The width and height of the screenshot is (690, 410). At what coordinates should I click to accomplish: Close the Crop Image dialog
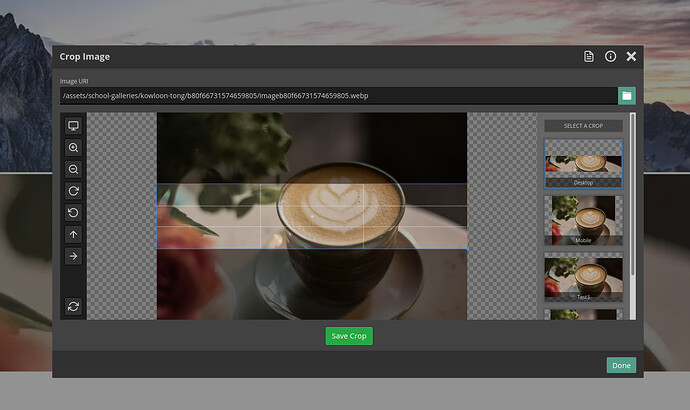tap(631, 56)
